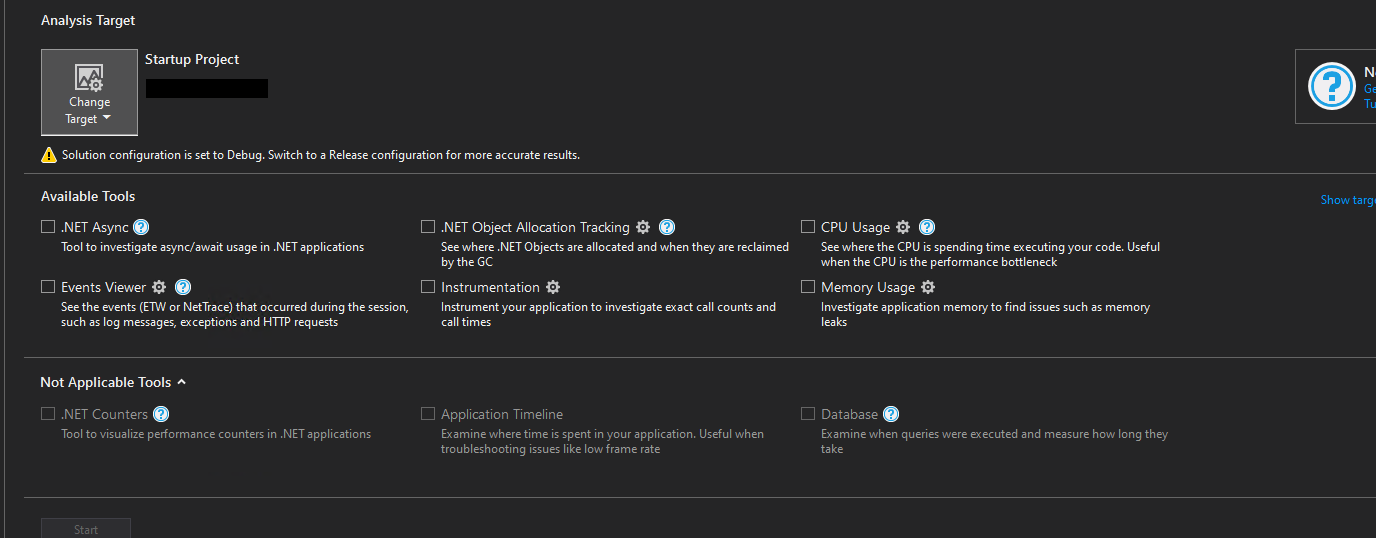
Task: Click the "Instrumentation" label text
Action: pos(490,287)
